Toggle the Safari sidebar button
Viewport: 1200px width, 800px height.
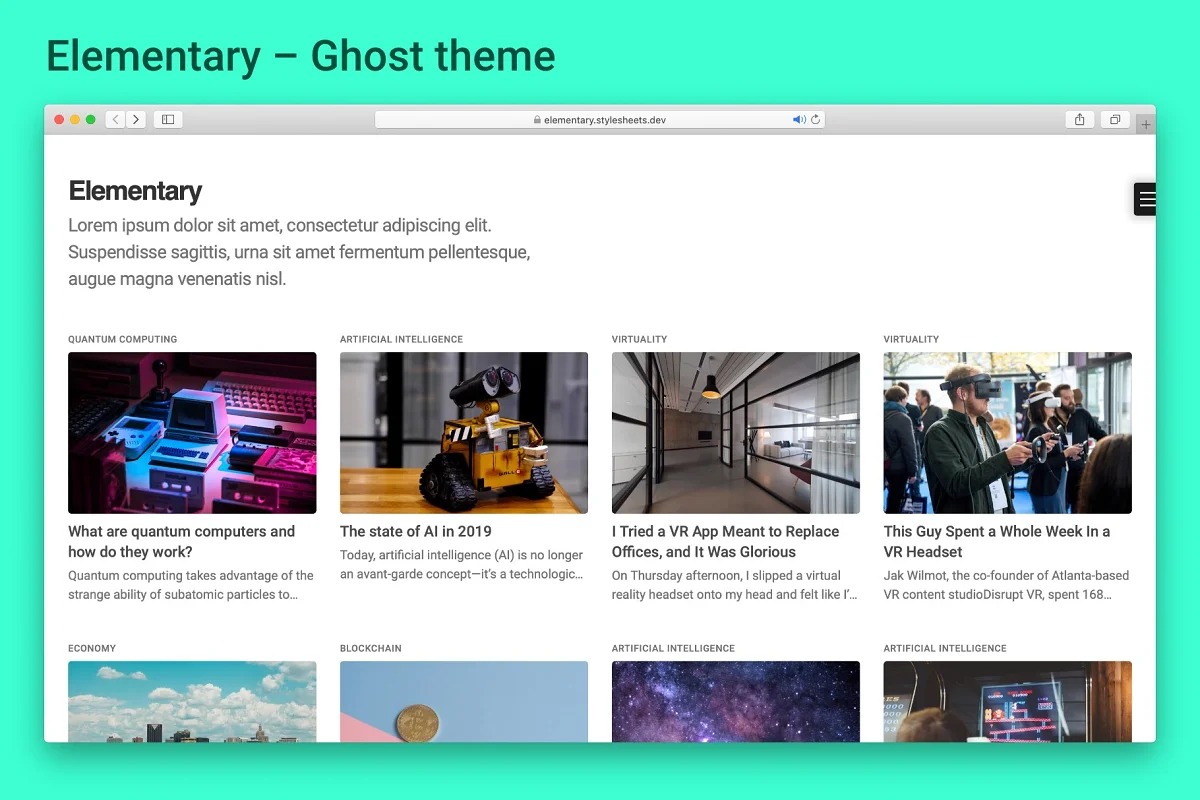(x=168, y=120)
